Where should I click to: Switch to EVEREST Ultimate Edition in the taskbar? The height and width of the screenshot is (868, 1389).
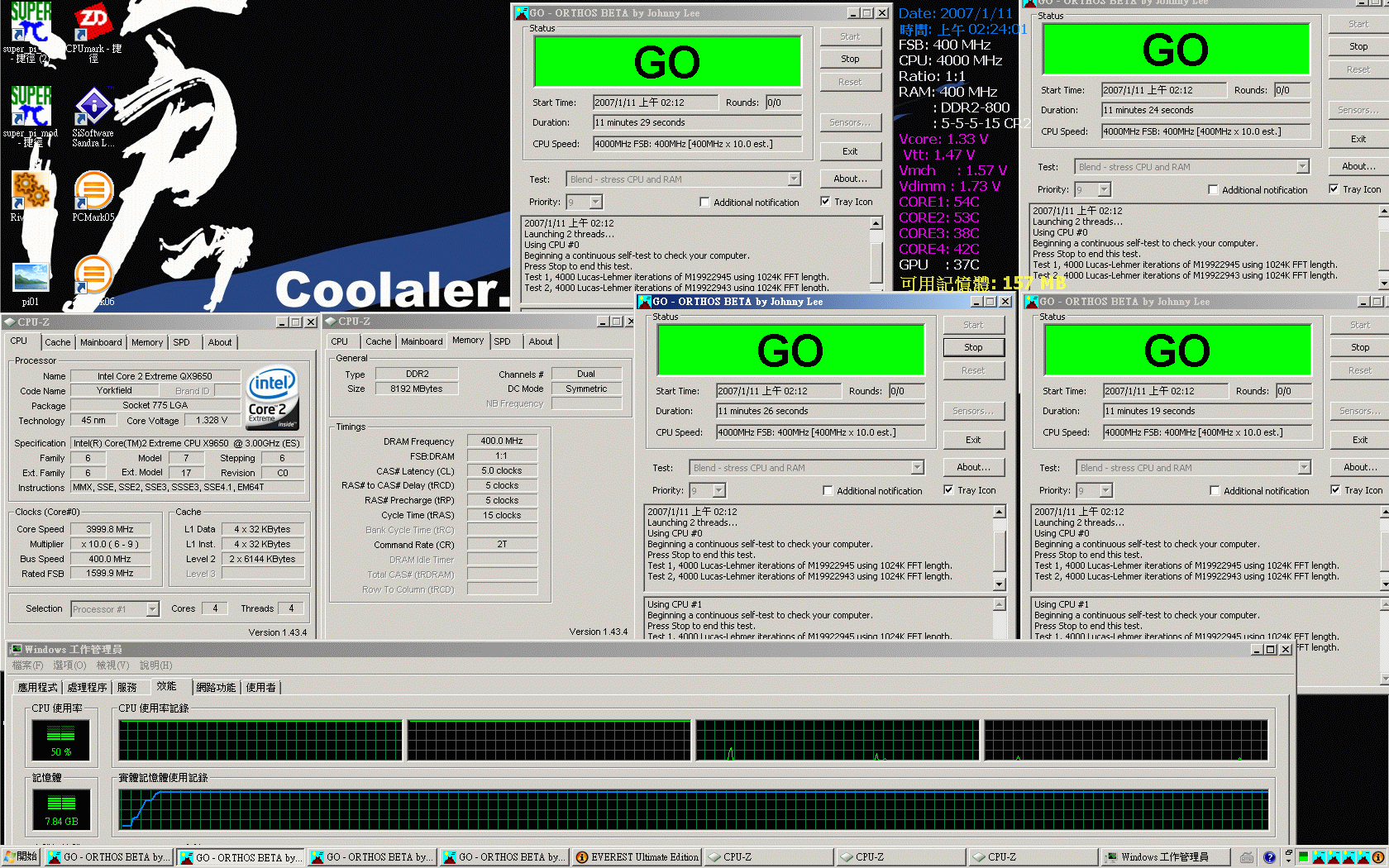637,857
